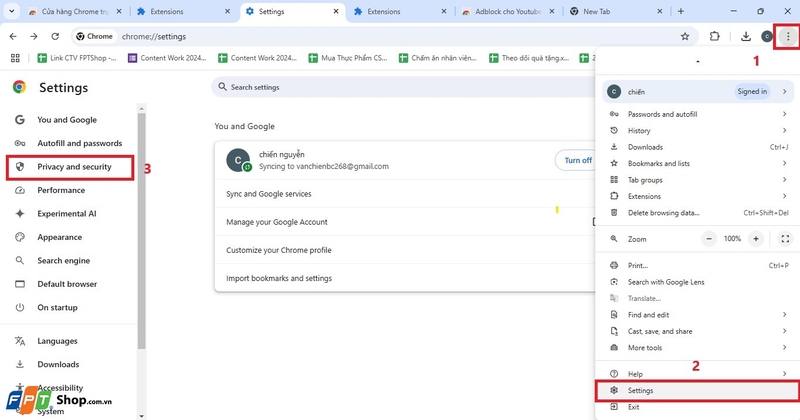Image resolution: width=800 pixels, height=420 pixels.
Task: Expand Cast, save, and share submenu
Action: coord(697,331)
